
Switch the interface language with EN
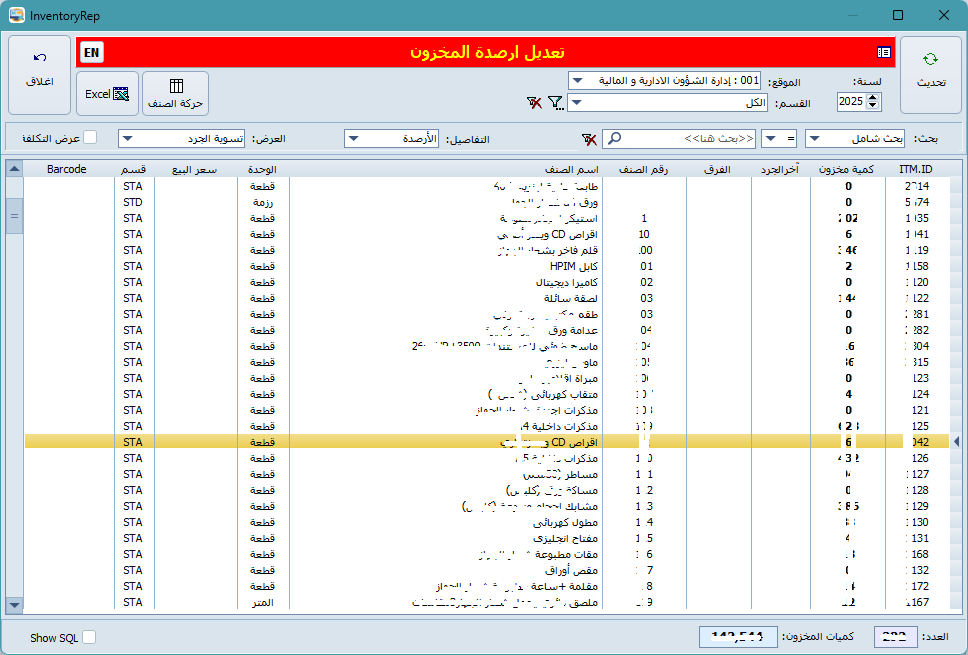pos(91,52)
